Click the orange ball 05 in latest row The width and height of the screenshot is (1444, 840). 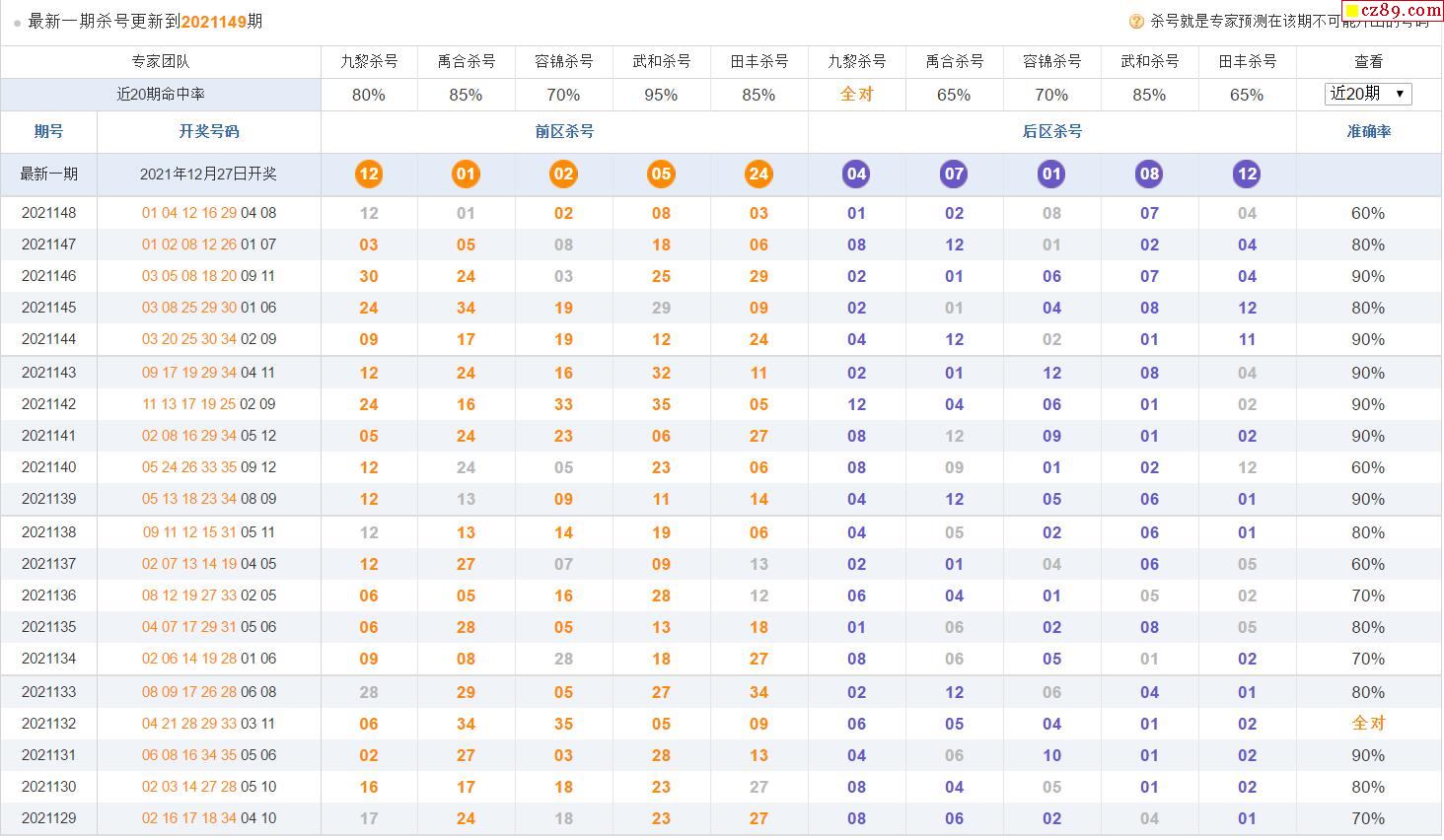661,175
